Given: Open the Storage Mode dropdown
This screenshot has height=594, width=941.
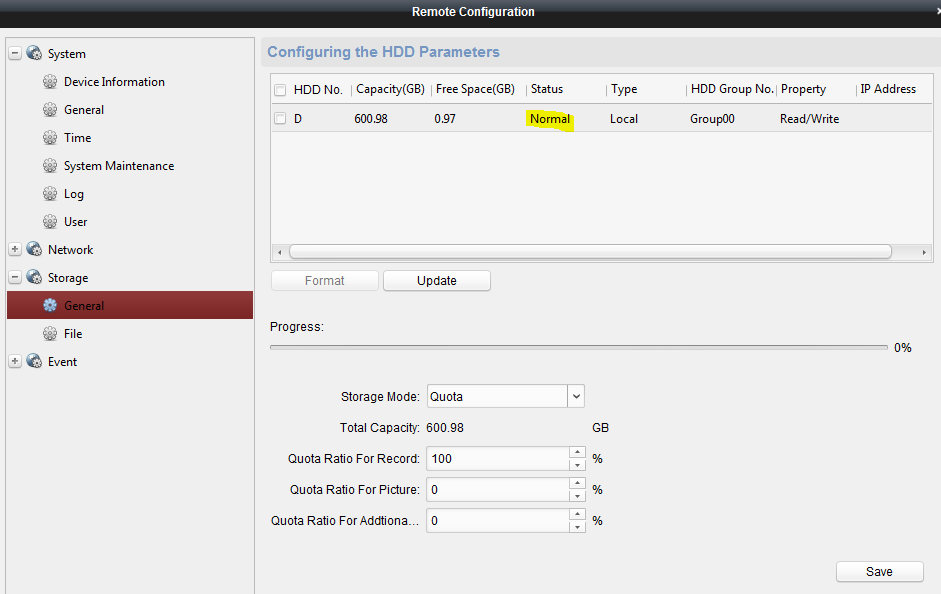Looking at the screenshot, I should pos(575,397).
